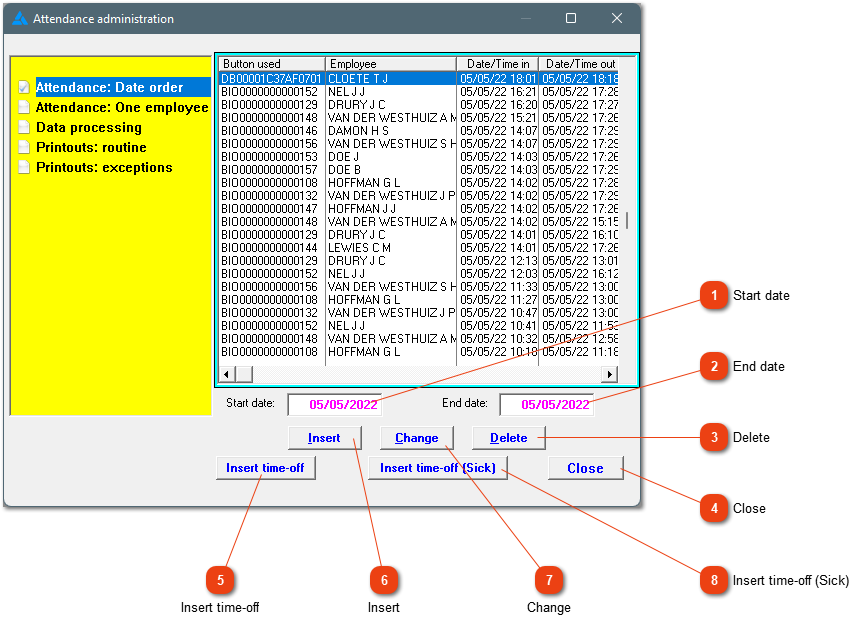The image size is (865, 631).
Task: Delete the selected attendance record
Action: (x=509, y=438)
